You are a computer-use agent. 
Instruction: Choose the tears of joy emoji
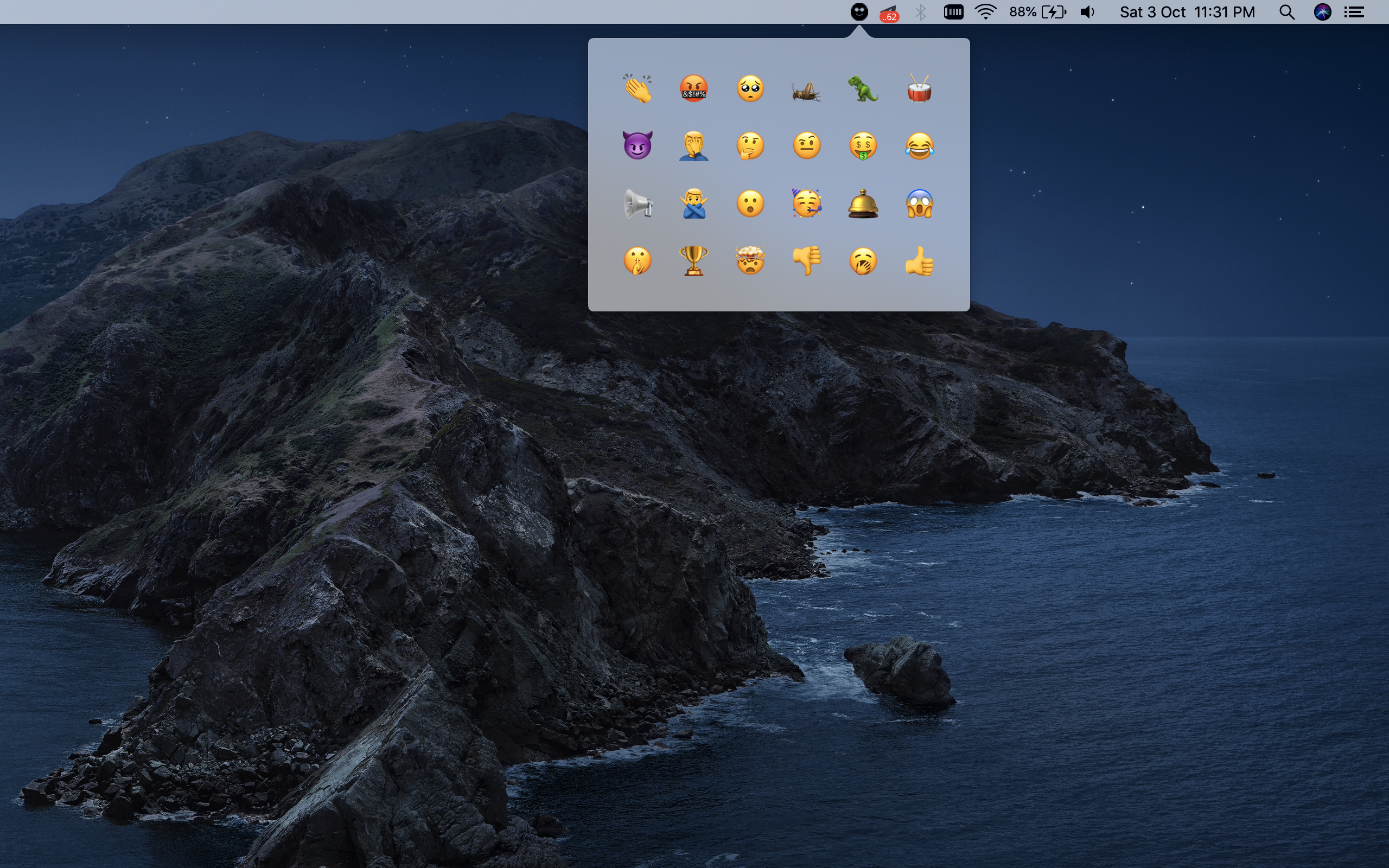point(919,145)
